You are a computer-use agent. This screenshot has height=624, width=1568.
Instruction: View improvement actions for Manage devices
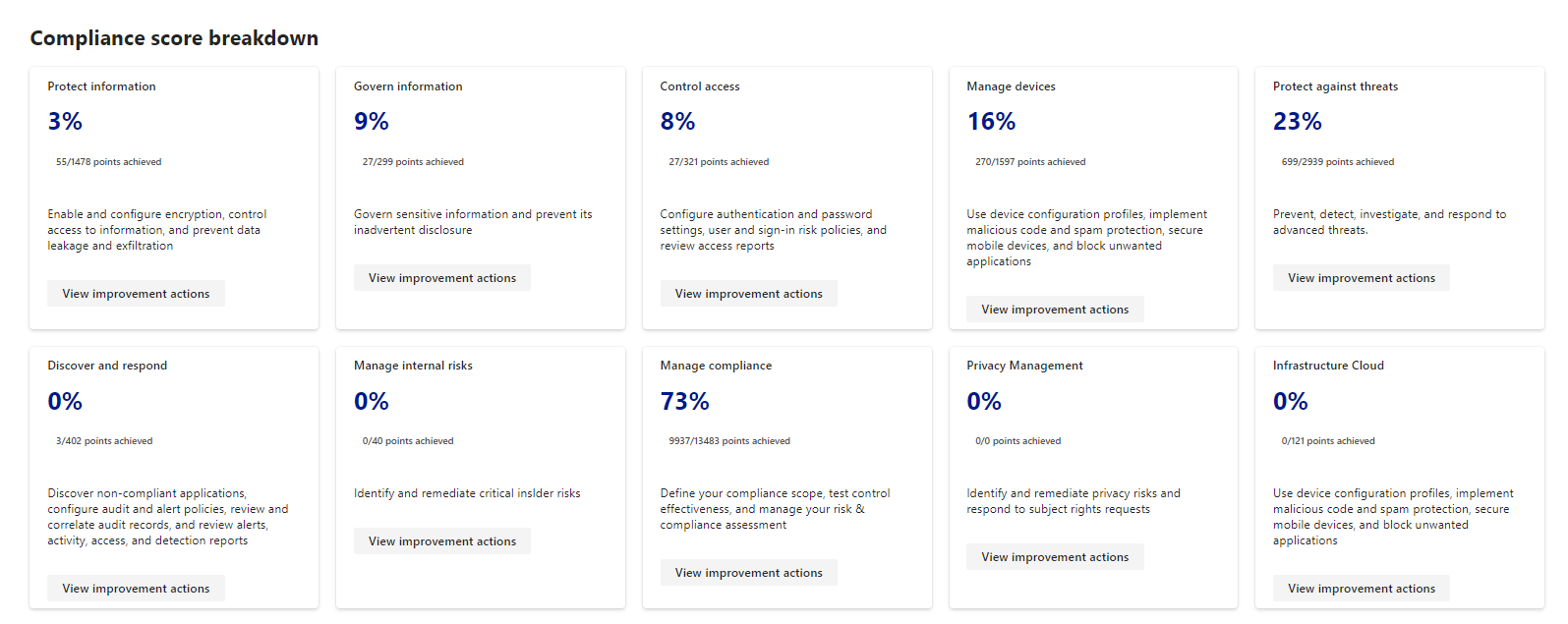[x=1055, y=310]
